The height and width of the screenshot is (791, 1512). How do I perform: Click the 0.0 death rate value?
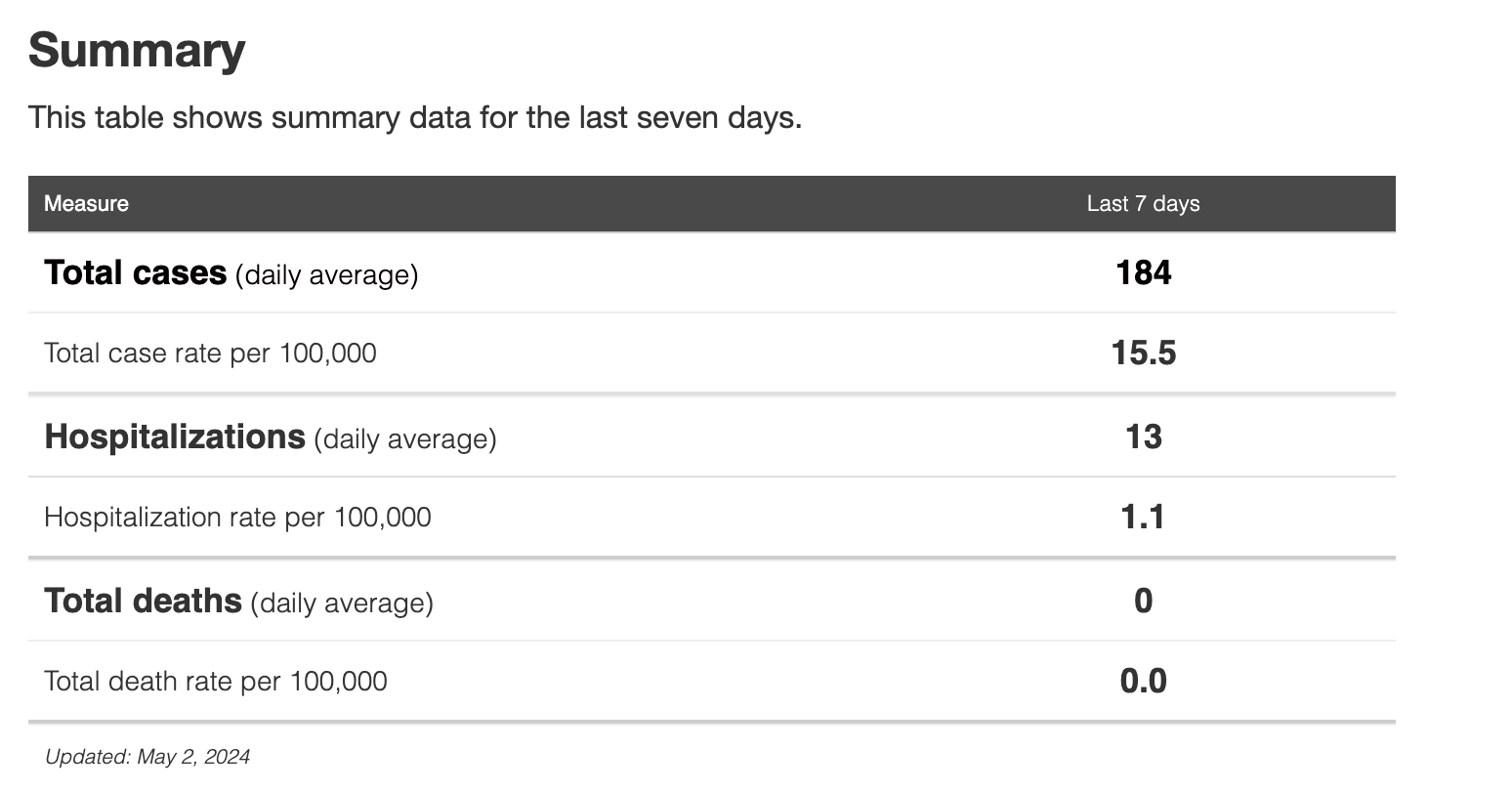1143,681
